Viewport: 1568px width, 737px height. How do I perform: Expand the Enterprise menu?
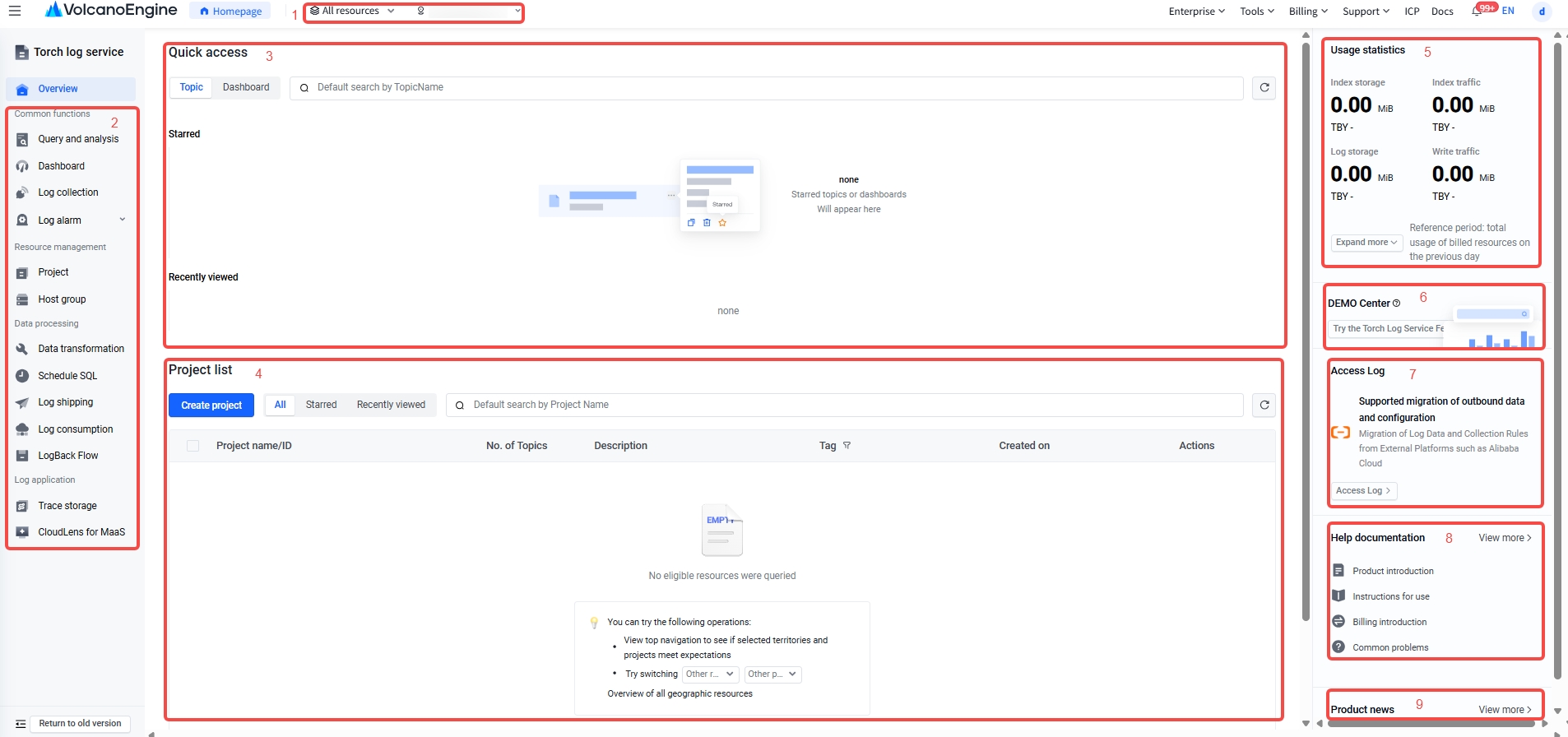[1197, 12]
